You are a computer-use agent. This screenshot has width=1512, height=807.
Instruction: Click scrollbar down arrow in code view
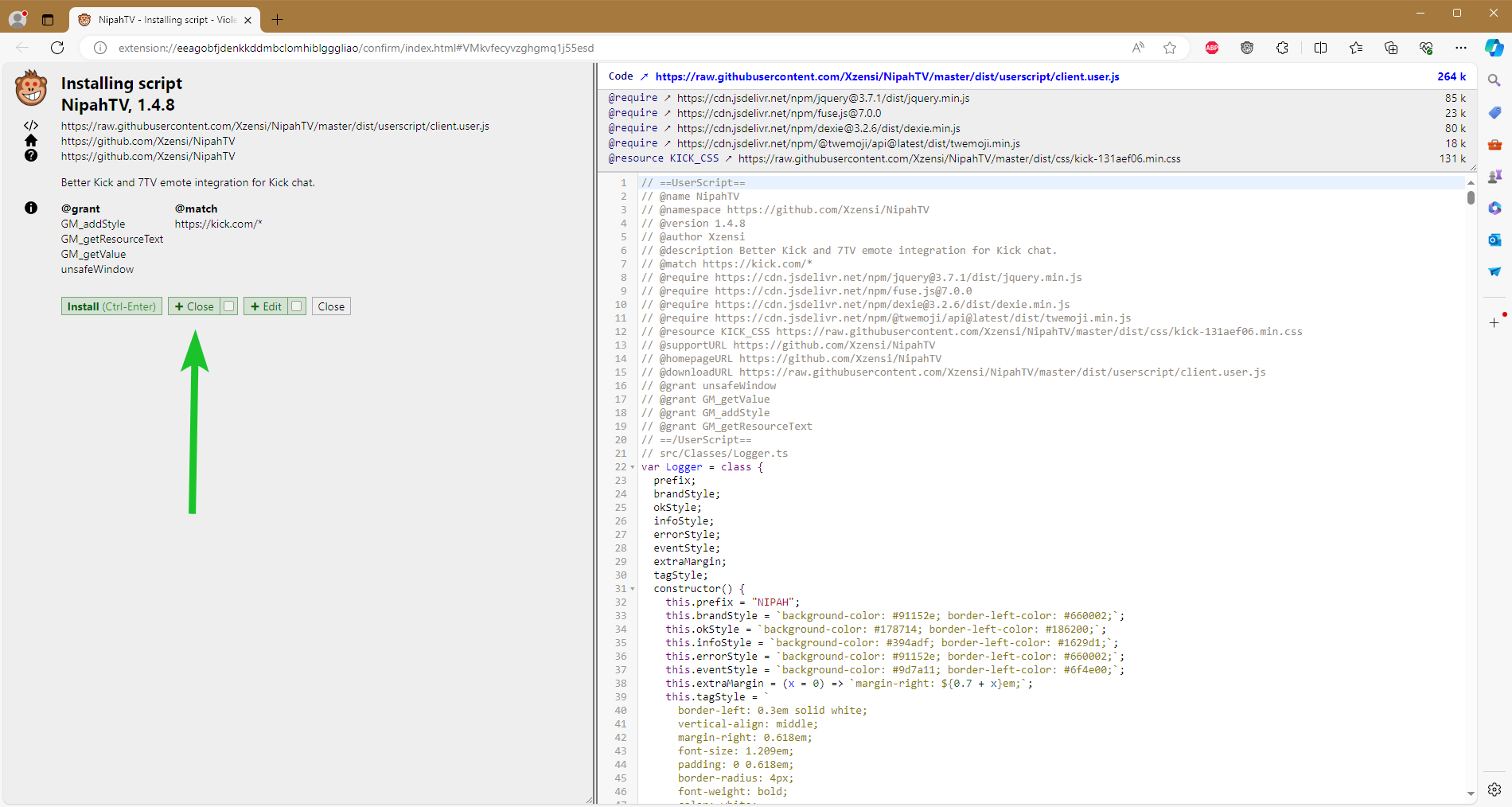click(x=1471, y=793)
